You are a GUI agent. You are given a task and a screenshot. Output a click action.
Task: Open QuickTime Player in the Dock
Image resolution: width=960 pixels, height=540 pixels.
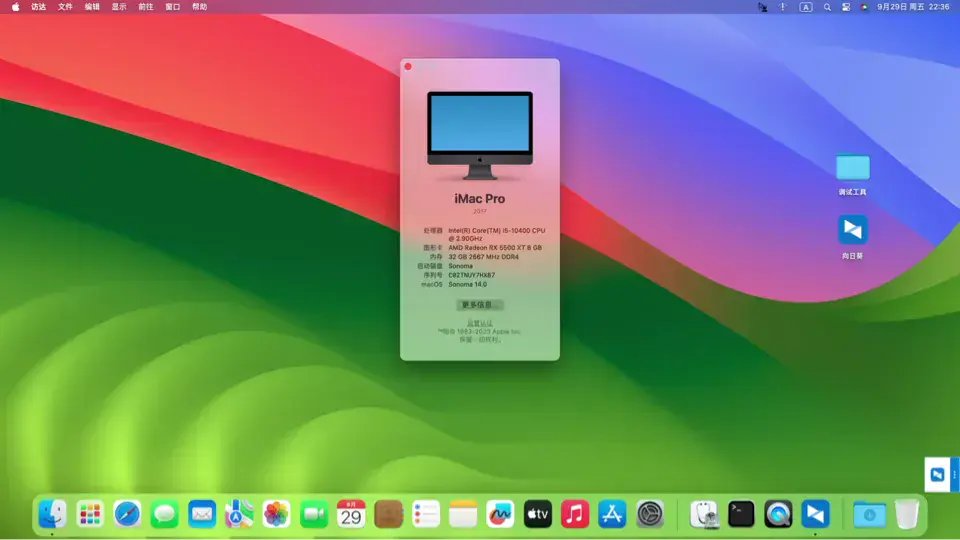[x=778, y=514]
